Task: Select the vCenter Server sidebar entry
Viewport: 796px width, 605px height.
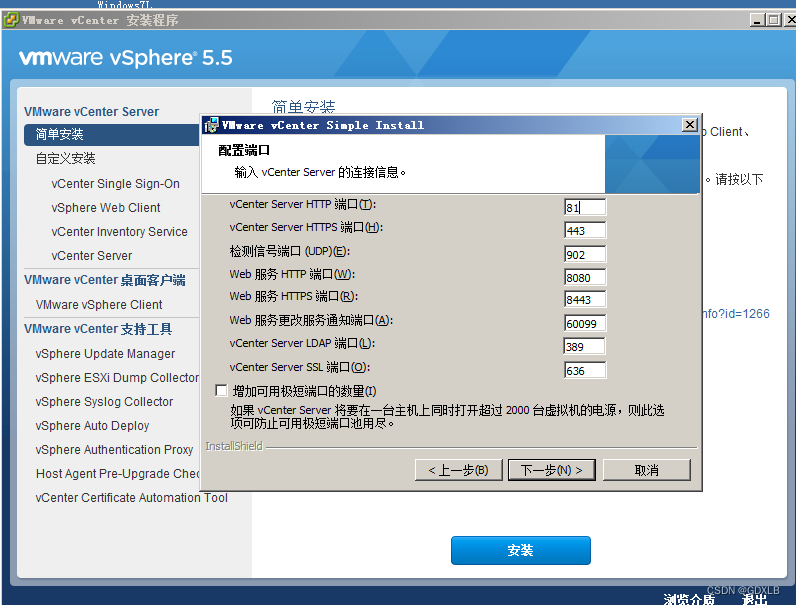Action: pos(91,256)
